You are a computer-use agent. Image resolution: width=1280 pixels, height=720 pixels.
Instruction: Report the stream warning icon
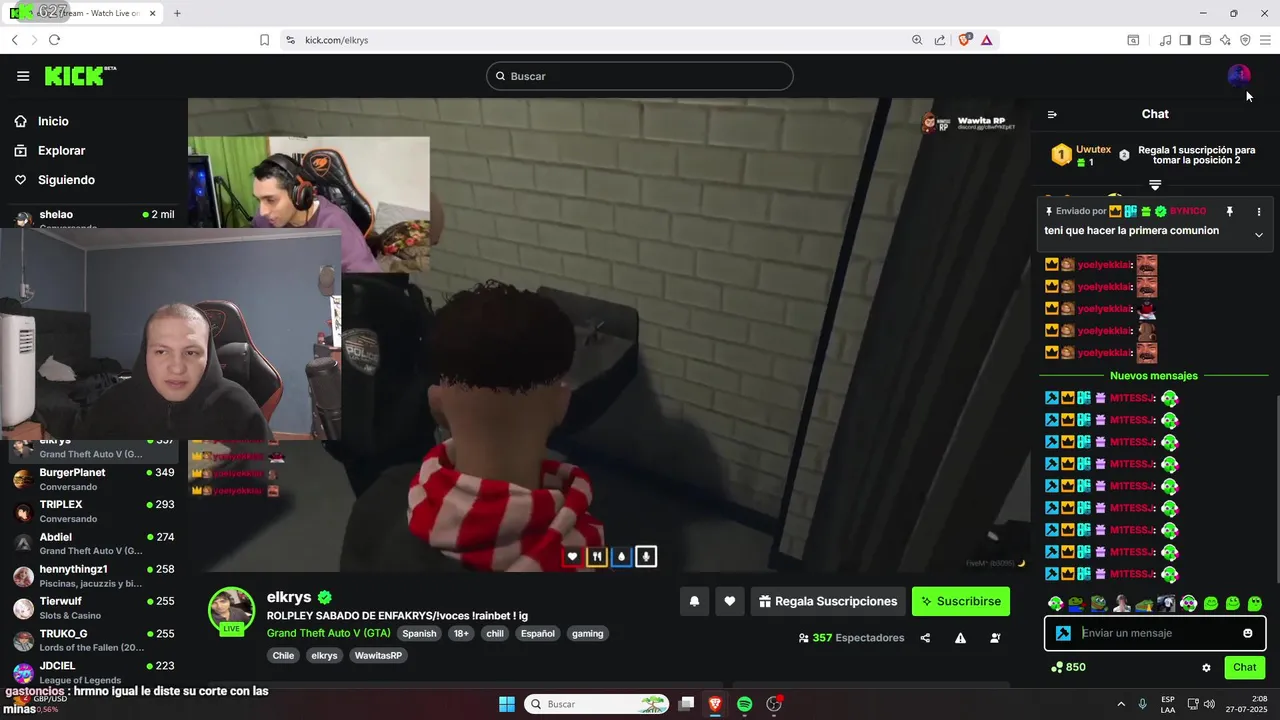(960, 638)
